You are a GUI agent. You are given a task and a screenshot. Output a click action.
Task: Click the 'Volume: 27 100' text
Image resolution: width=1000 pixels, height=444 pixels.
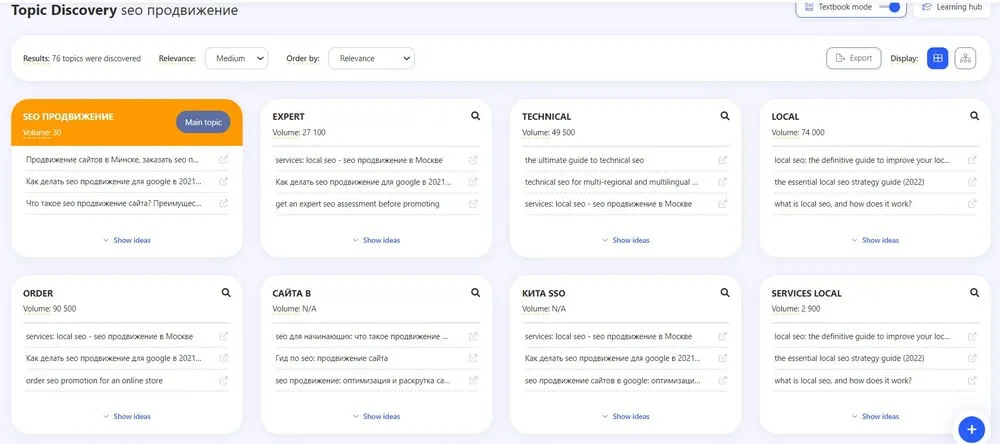coord(298,133)
